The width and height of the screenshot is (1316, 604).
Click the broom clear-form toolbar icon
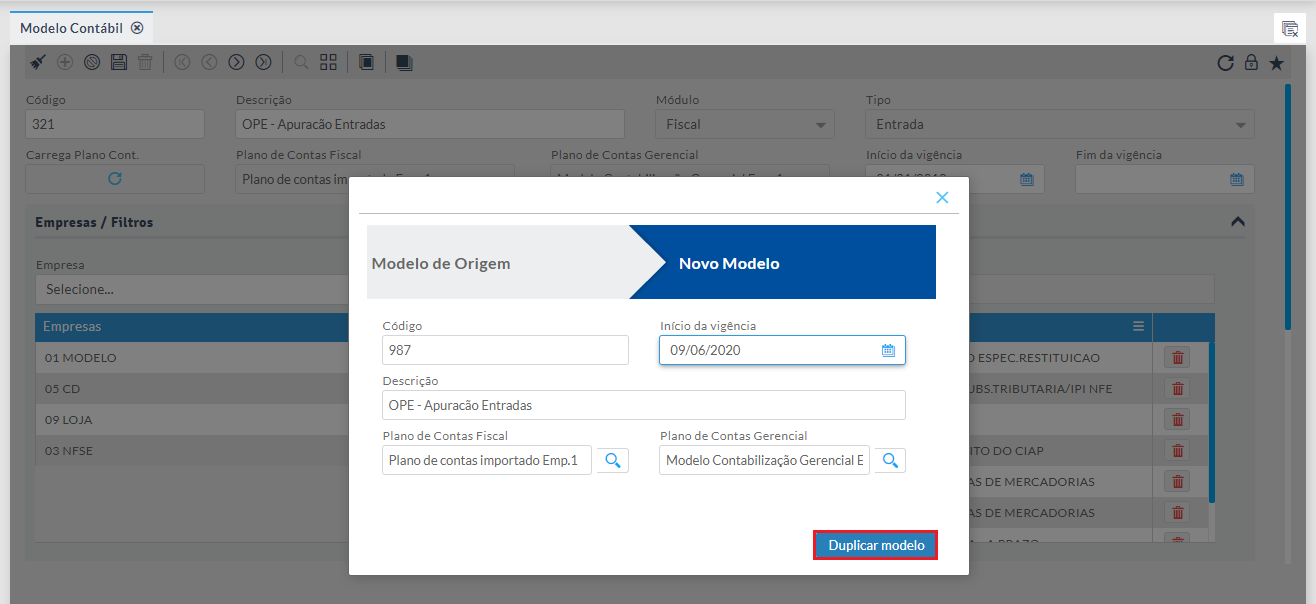37,62
